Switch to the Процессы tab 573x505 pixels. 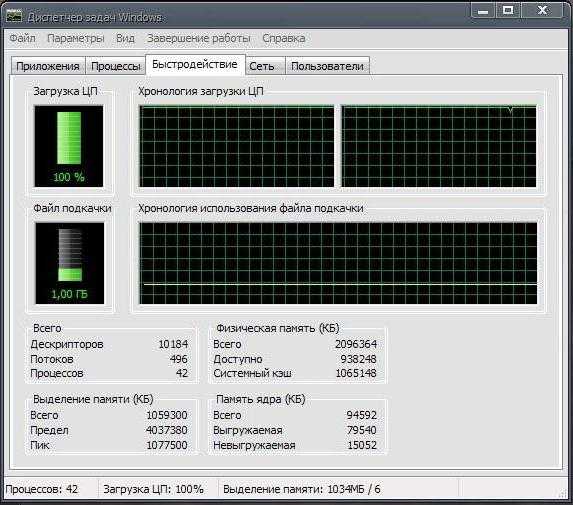click(115, 66)
